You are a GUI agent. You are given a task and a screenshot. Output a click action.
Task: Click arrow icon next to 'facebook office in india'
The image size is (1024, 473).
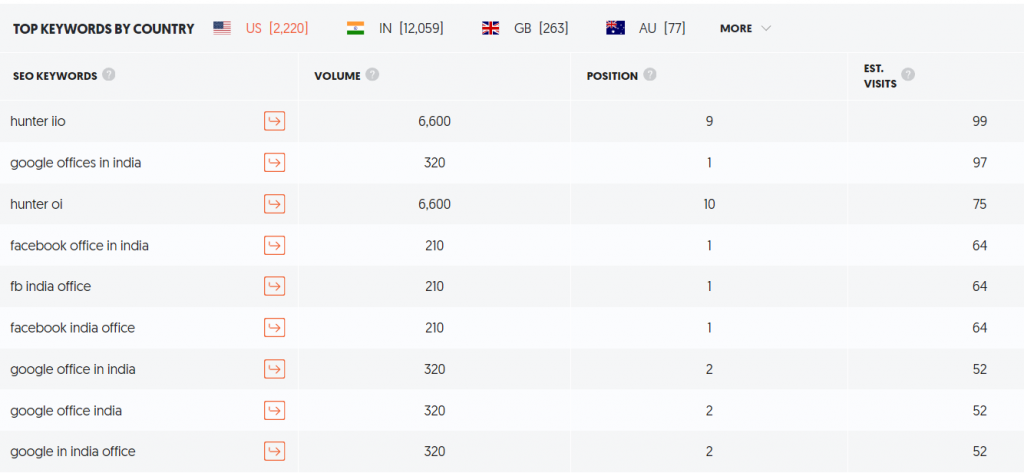(x=274, y=245)
